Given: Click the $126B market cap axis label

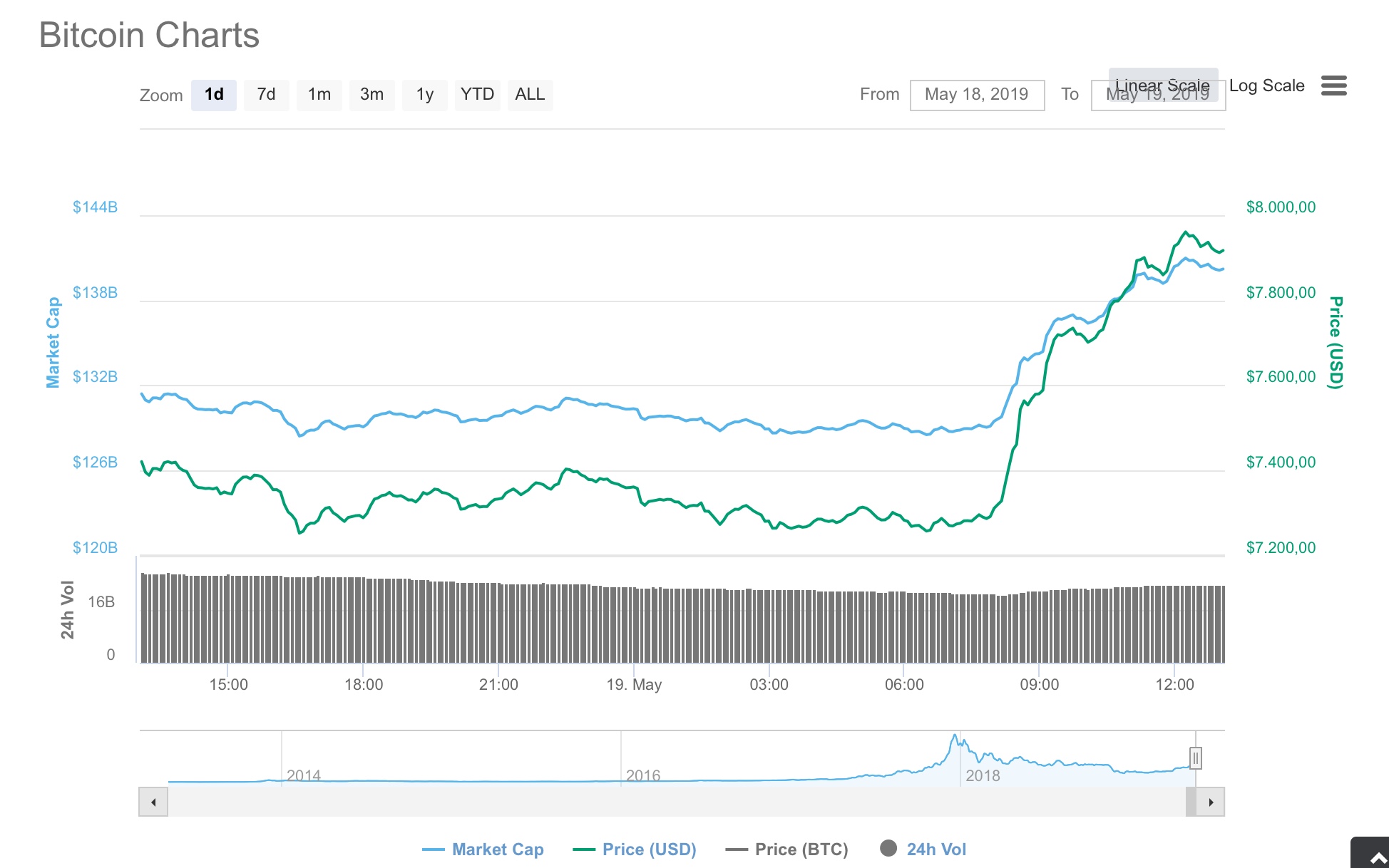Looking at the screenshot, I should [95, 463].
